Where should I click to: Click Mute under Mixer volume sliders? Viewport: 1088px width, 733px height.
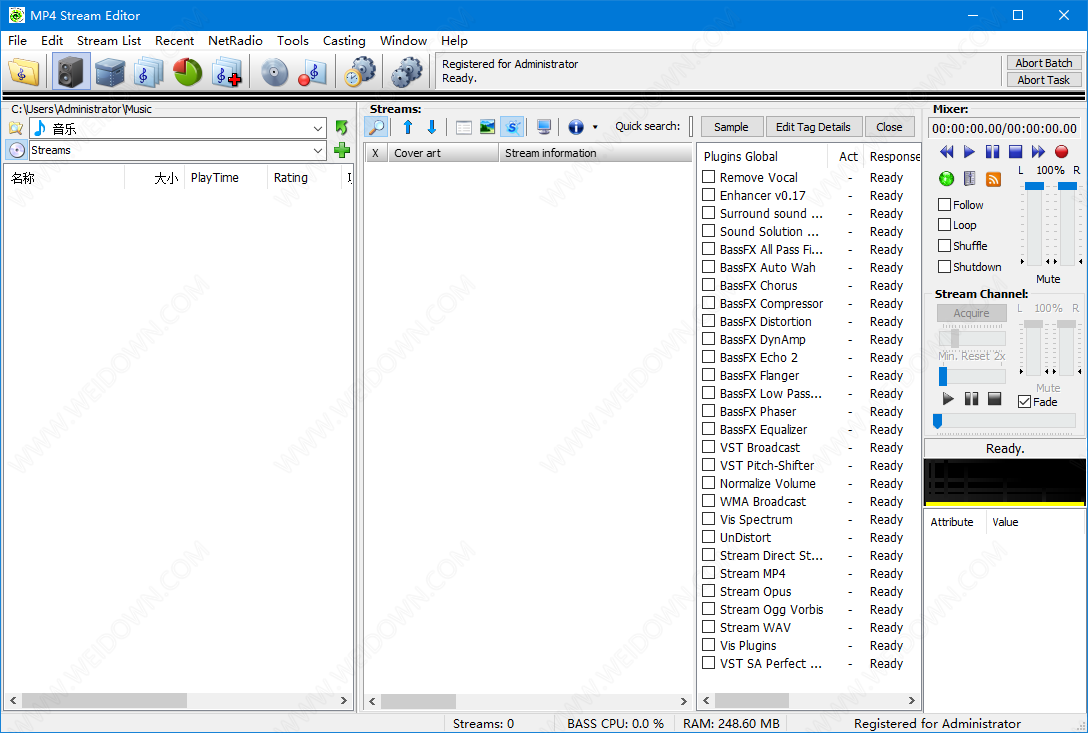coord(1048,279)
